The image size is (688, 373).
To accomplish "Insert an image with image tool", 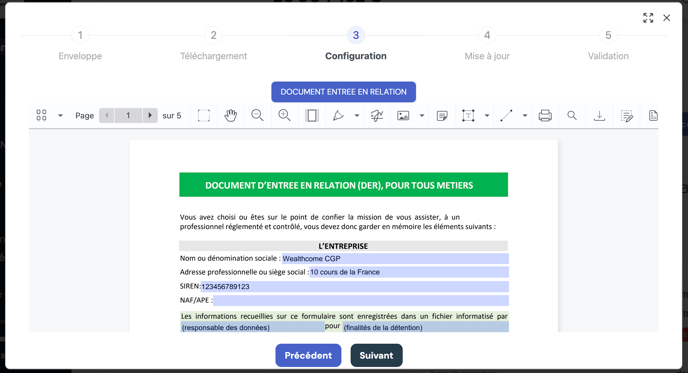I will (x=403, y=115).
